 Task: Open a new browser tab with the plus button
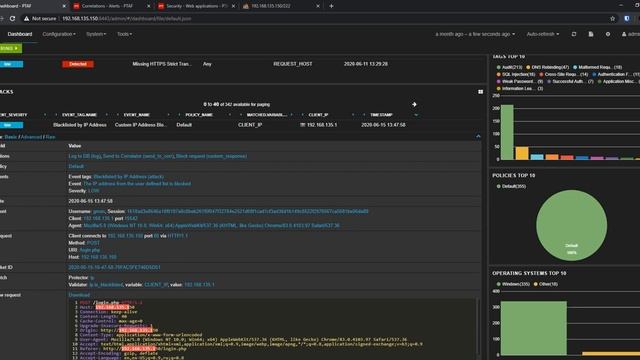coord(331,6)
